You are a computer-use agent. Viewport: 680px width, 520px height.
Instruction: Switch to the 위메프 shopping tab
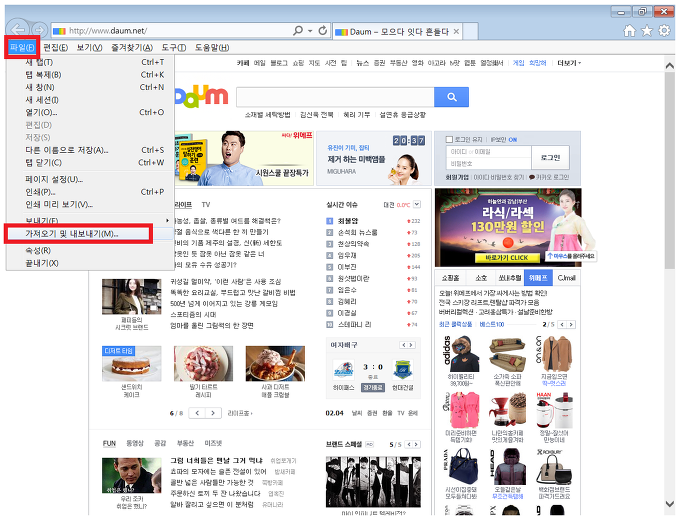pyautogui.click(x=538, y=278)
